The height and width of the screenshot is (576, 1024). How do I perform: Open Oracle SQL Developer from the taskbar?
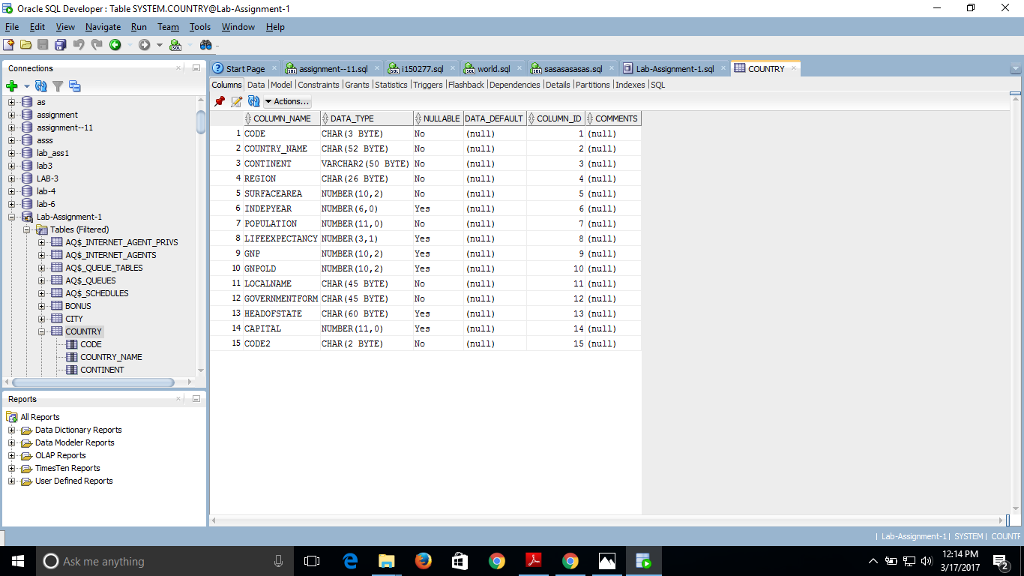[641, 561]
